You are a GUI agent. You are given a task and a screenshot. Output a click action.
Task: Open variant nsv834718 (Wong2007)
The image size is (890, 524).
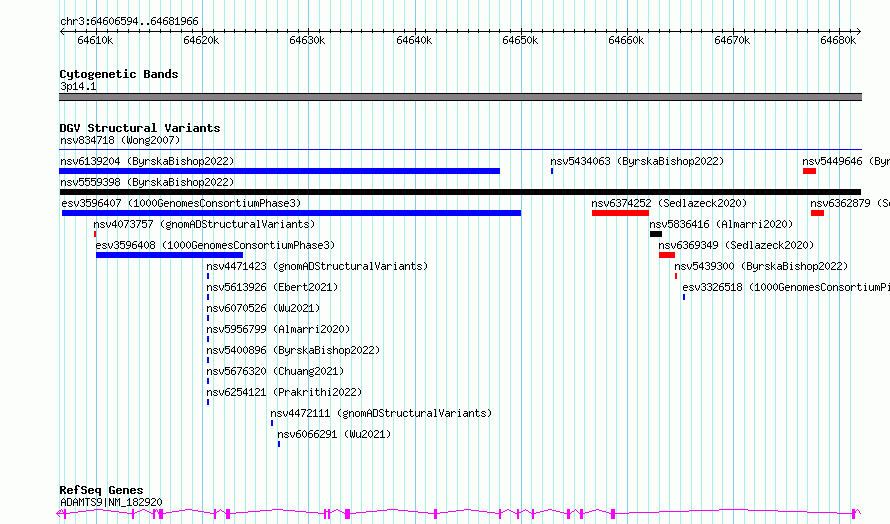point(120,140)
